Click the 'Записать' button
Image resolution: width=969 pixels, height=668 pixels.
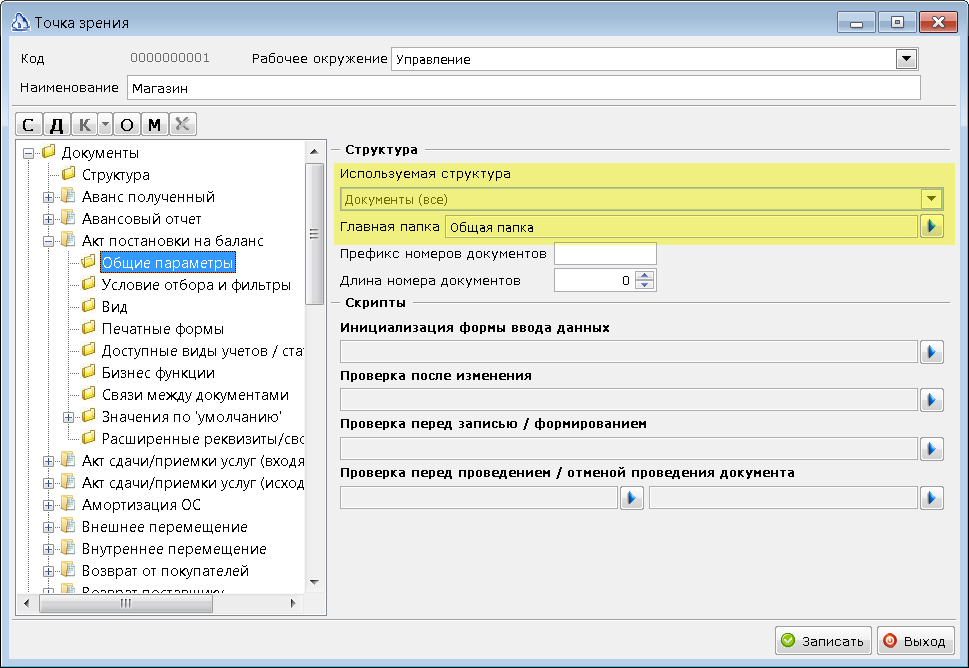tap(823, 641)
